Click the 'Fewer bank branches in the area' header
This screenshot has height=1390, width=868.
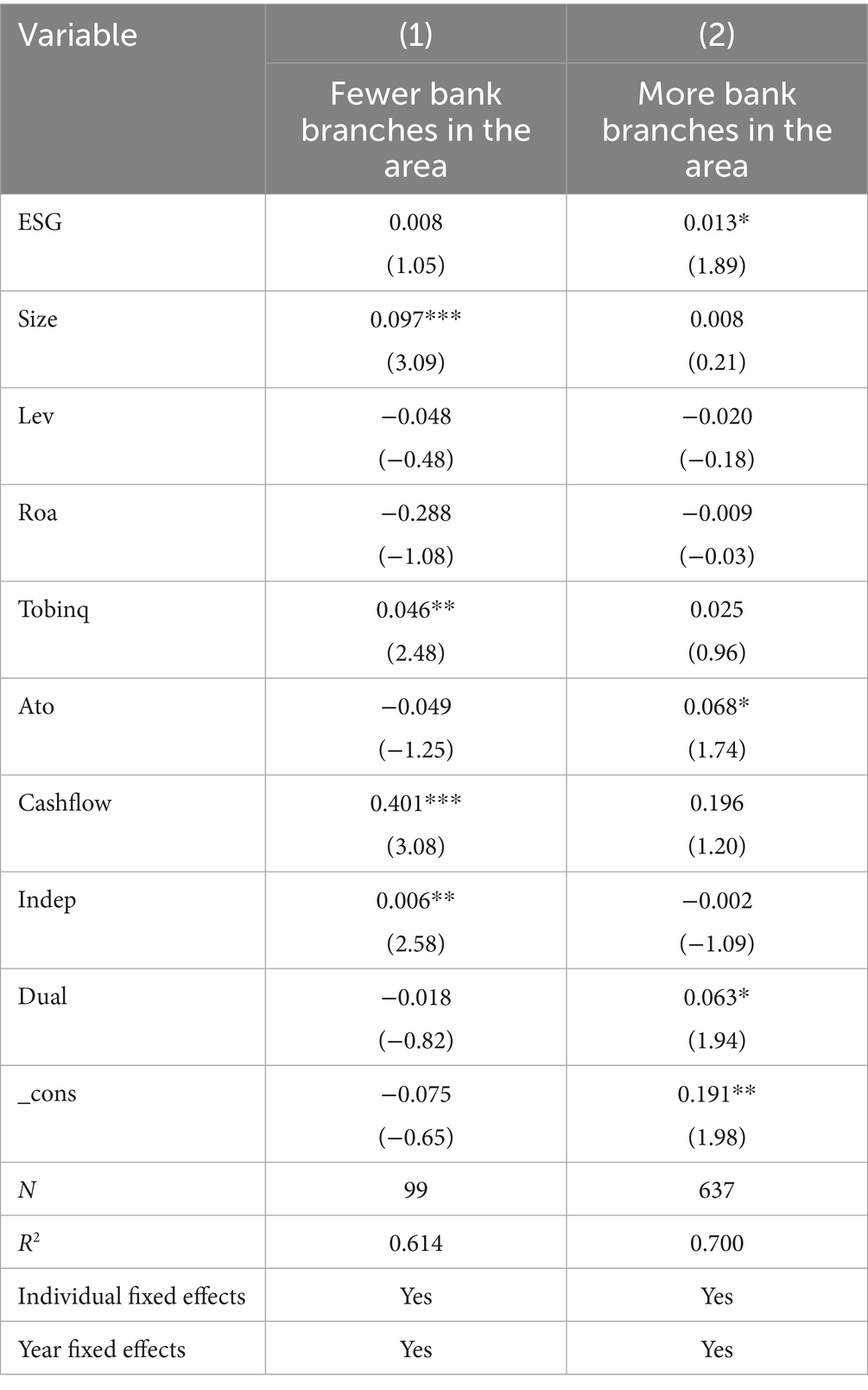pyautogui.click(x=415, y=130)
